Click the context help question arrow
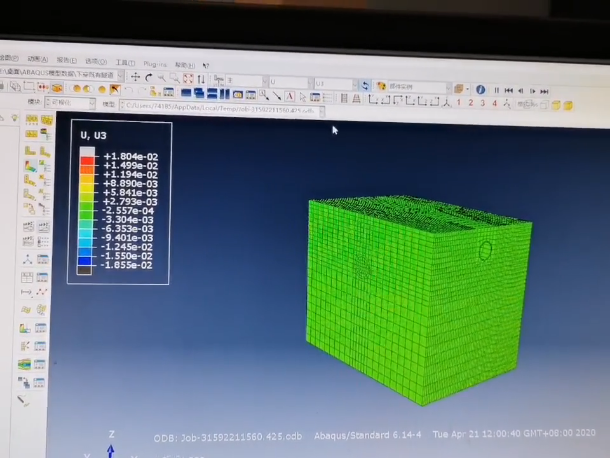The height and width of the screenshot is (458, 610). (x=206, y=65)
